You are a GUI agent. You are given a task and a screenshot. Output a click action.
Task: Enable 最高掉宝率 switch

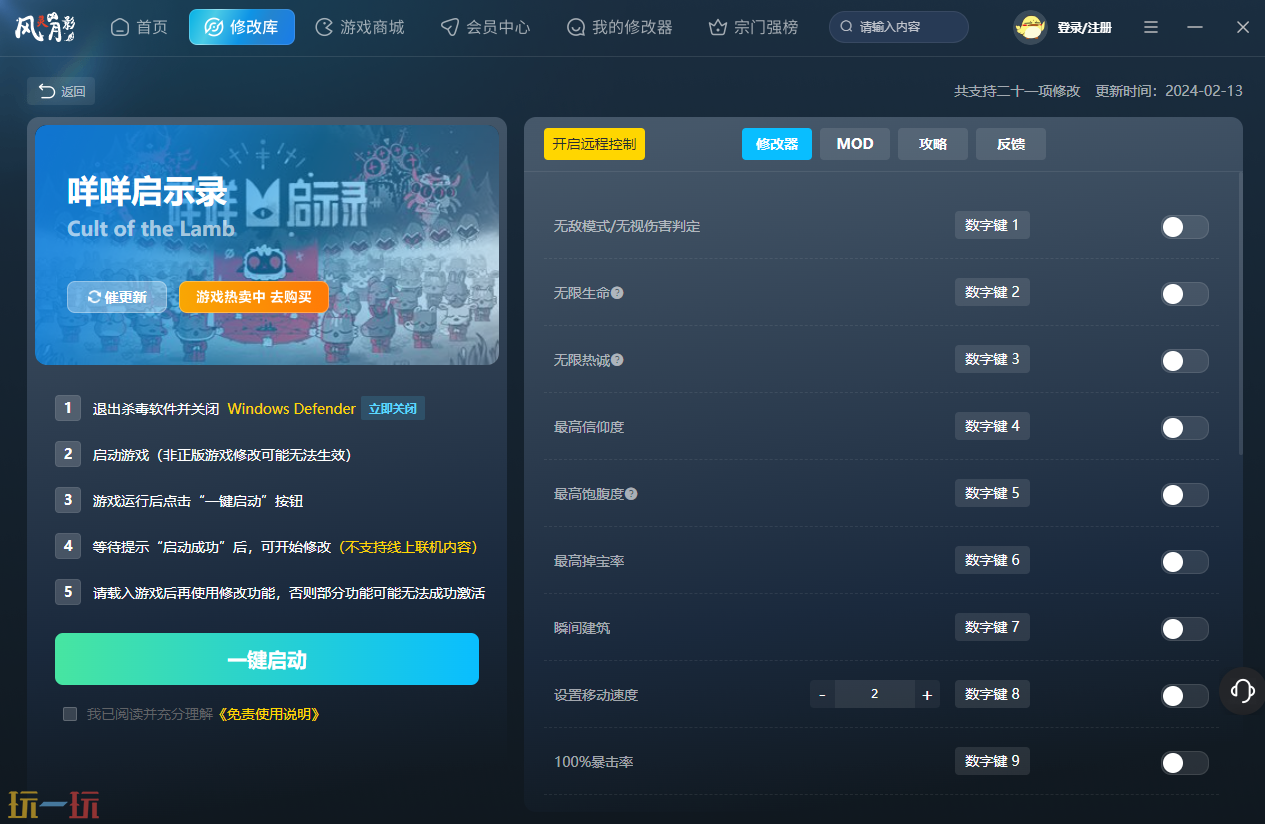point(1185,562)
